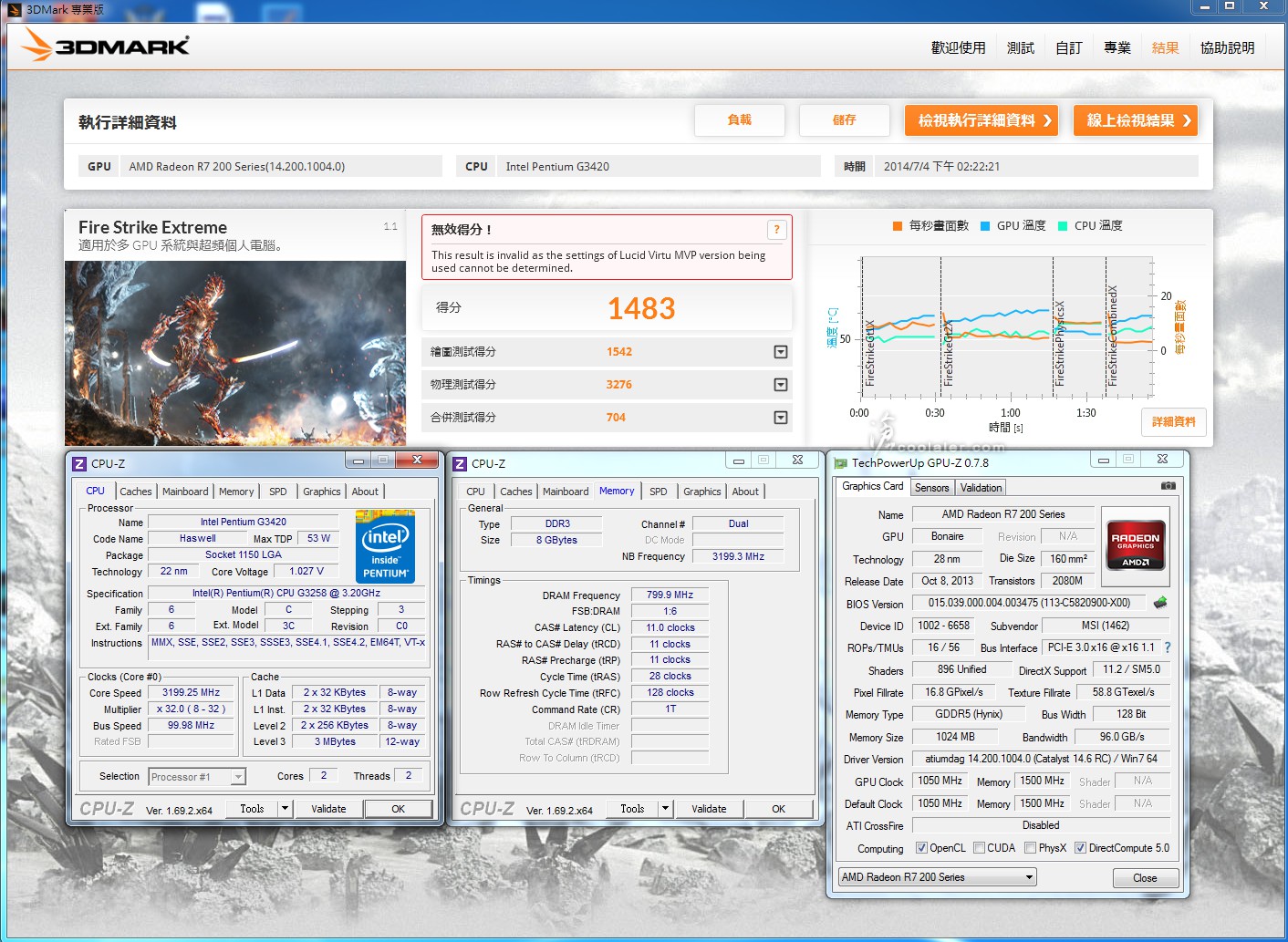The width and height of the screenshot is (1288, 942).
Task: Open the 協助說明 help menu in 3DMark
Action: coord(1228,47)
